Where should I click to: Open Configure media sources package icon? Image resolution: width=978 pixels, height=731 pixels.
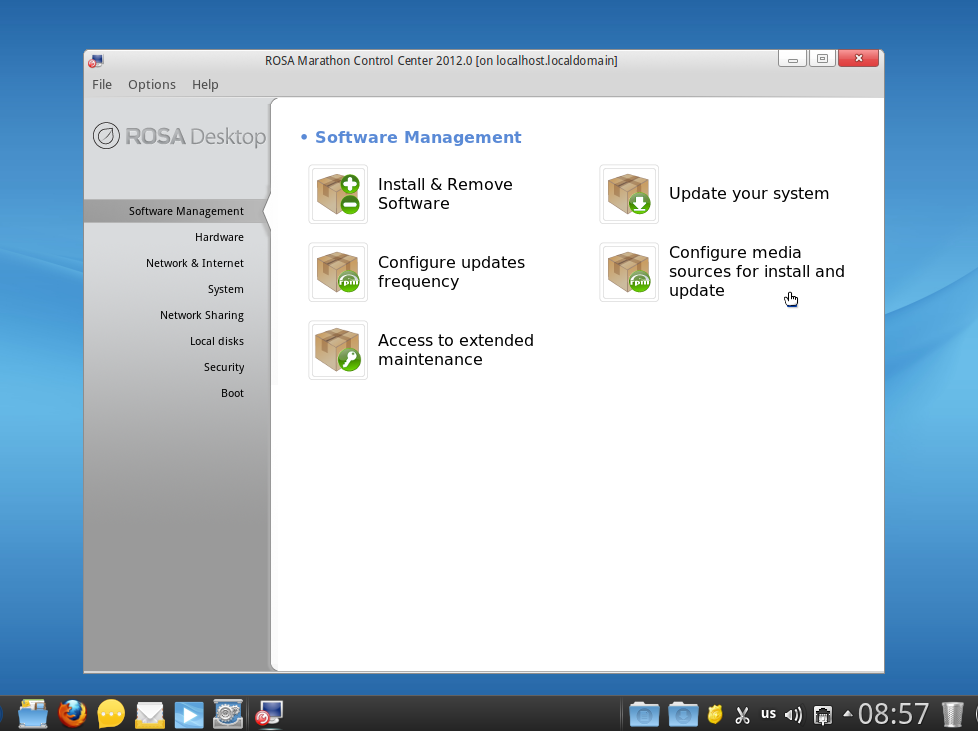point(629,272)
